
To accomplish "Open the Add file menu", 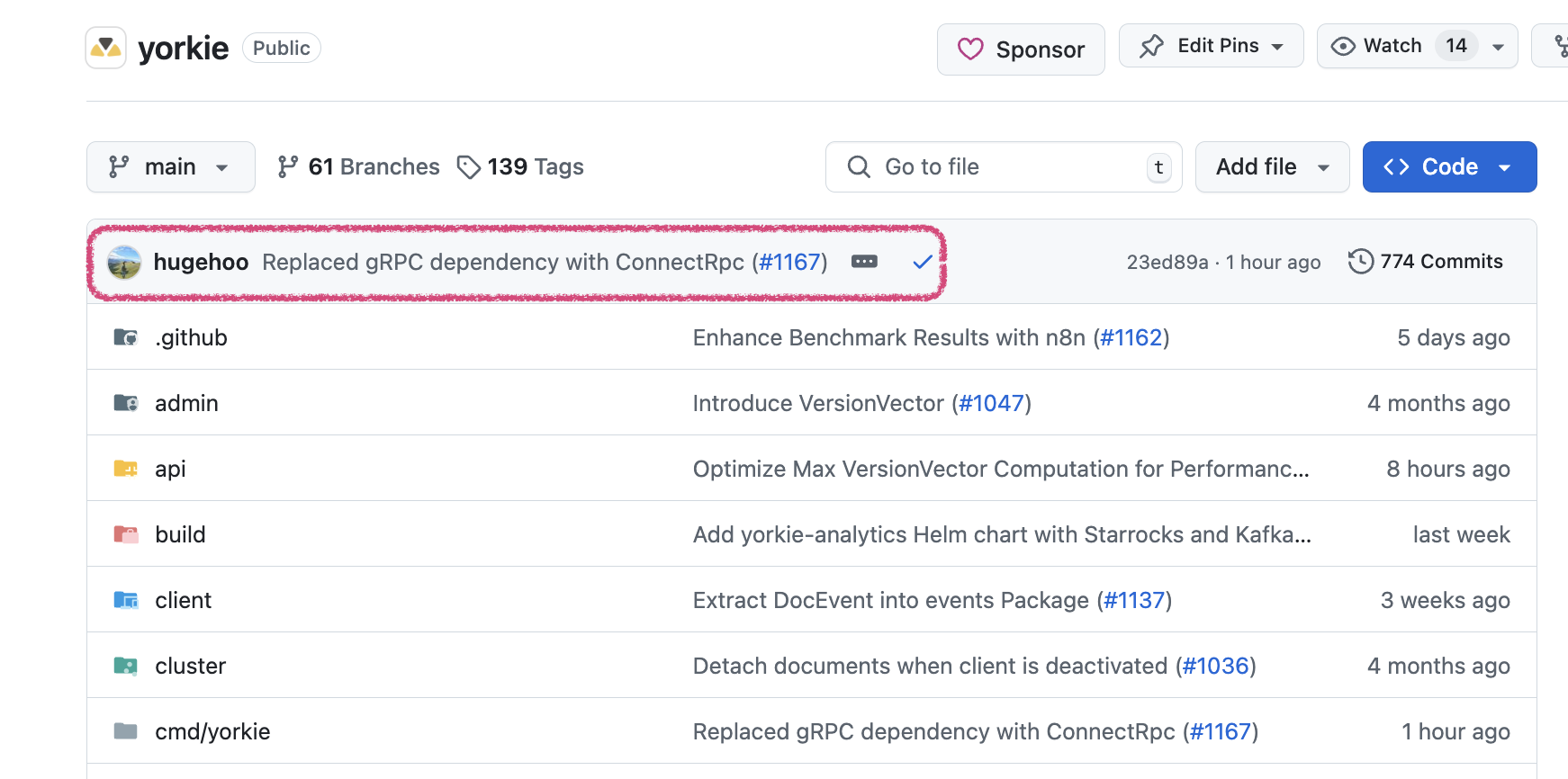I will tap(1272, 167).
